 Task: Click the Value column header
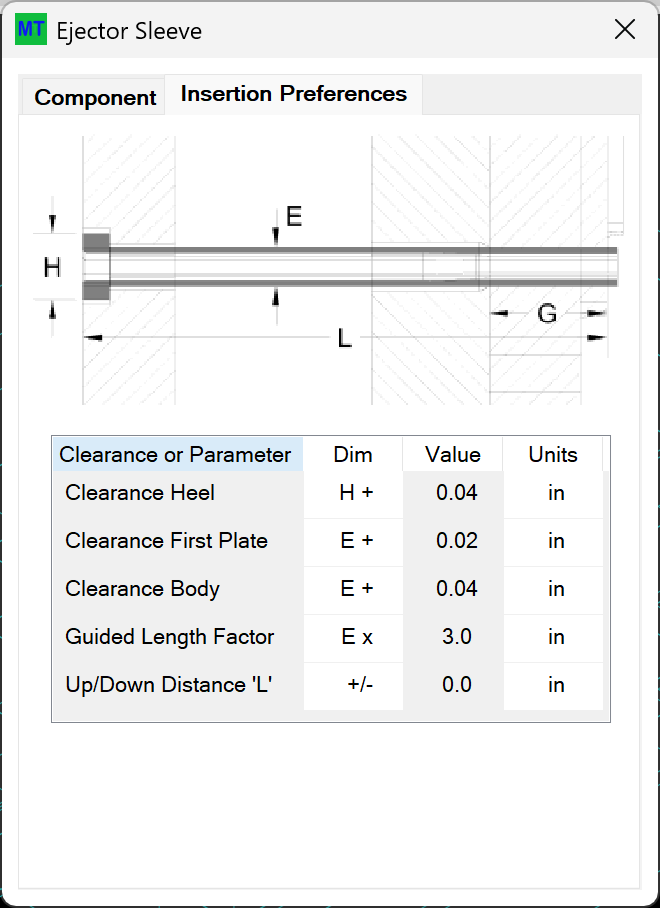pyautogui.click(x=453, y=455)
